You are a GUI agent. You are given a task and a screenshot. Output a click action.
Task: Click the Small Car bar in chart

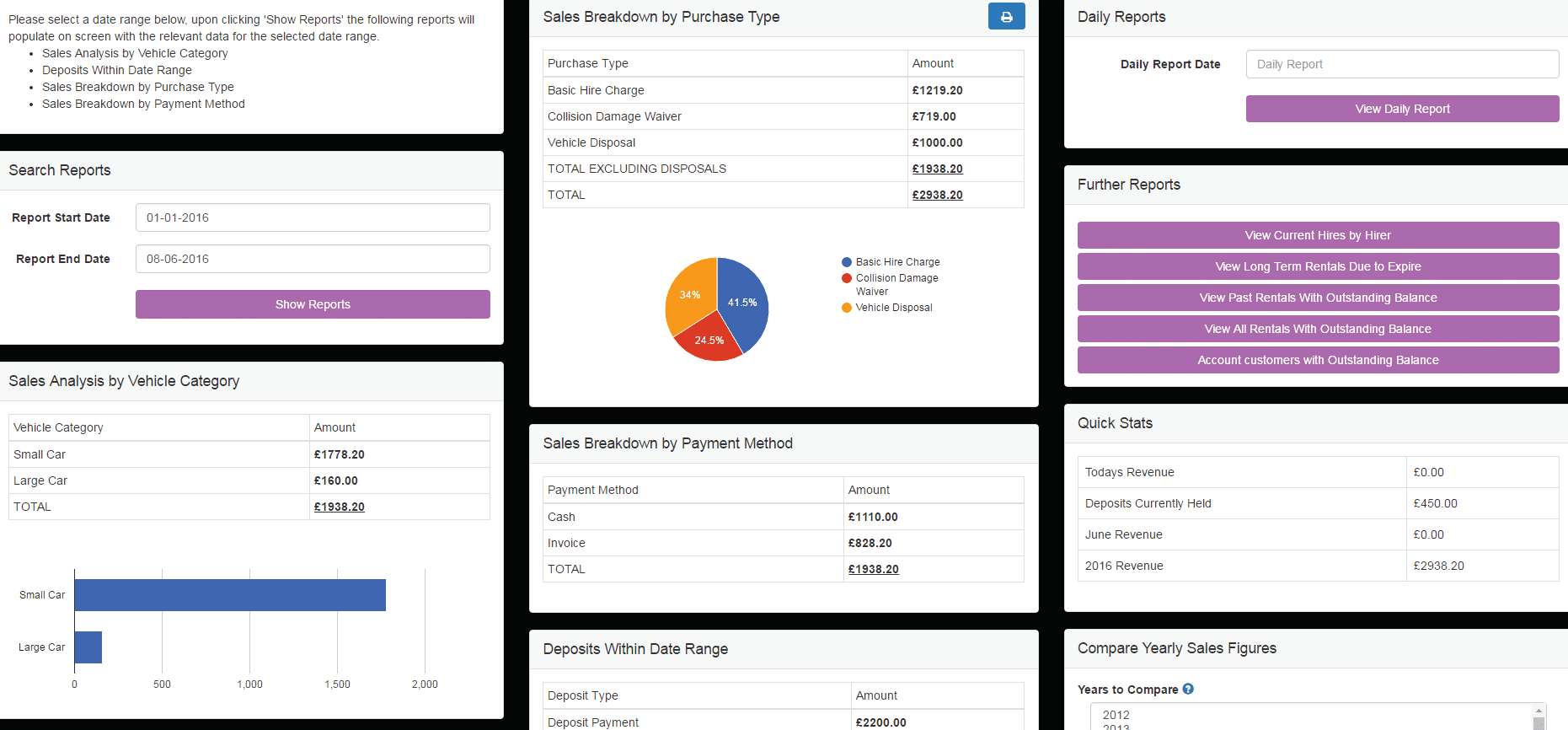[229, 595]
